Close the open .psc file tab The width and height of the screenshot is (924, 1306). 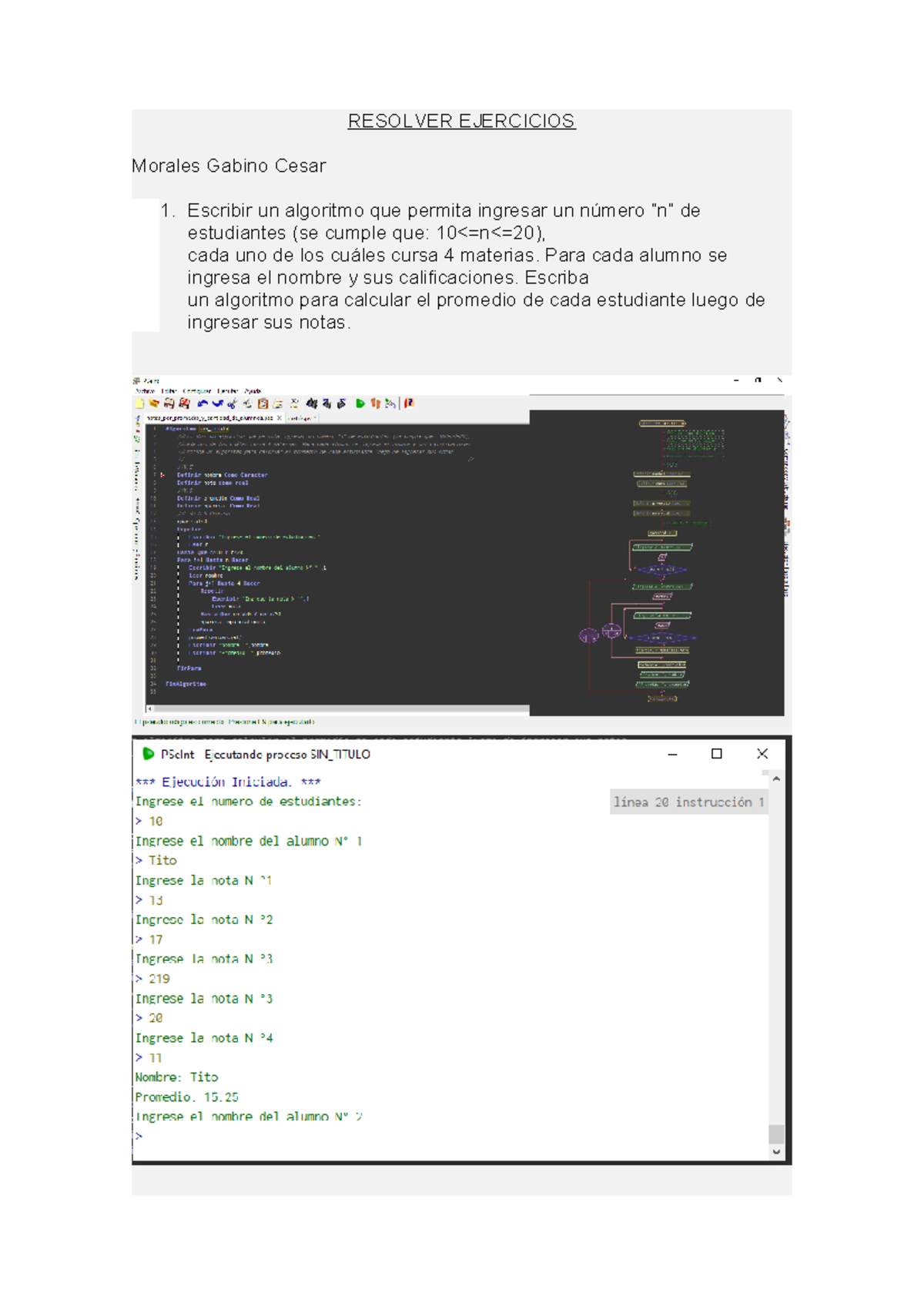[x=279, y=418]
